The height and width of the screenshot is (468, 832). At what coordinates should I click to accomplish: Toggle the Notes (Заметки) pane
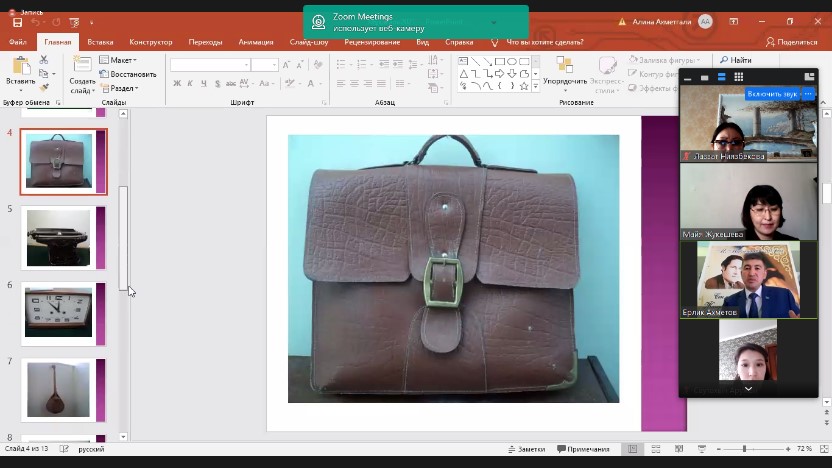click(x=526, y=449)
